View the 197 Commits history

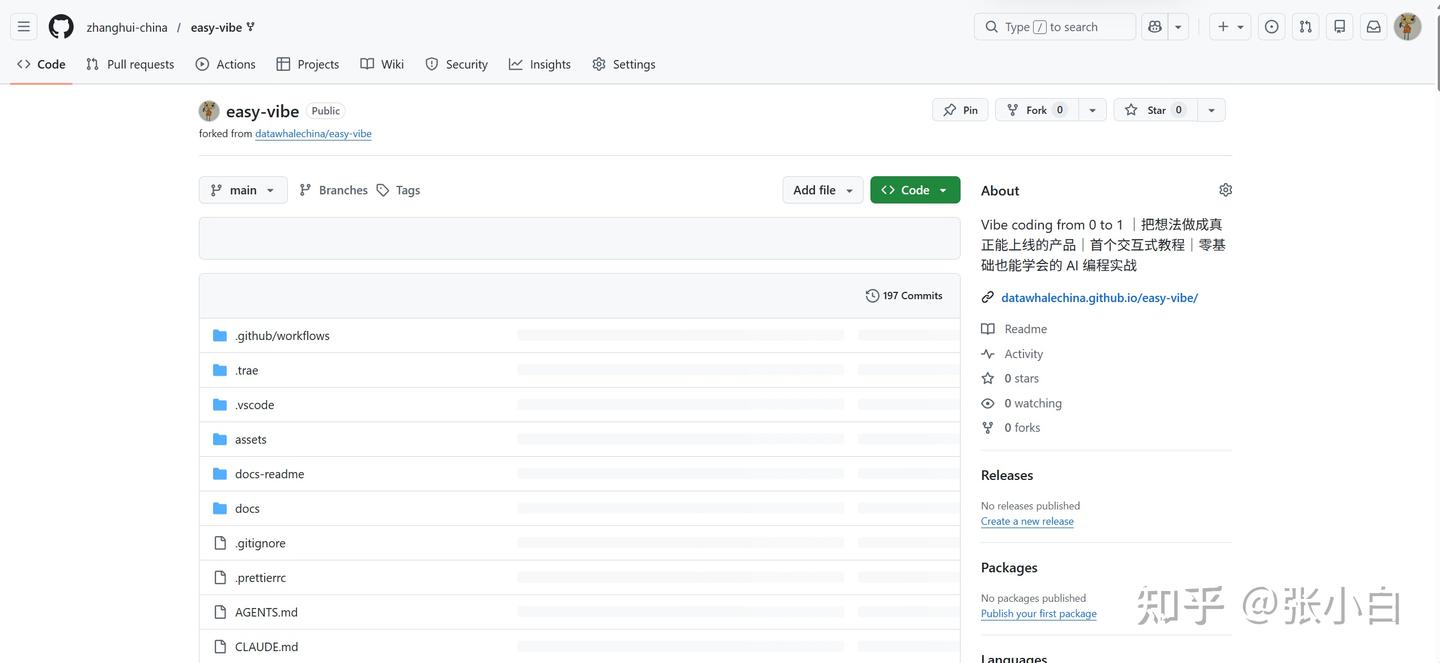[x=904, y=296]
